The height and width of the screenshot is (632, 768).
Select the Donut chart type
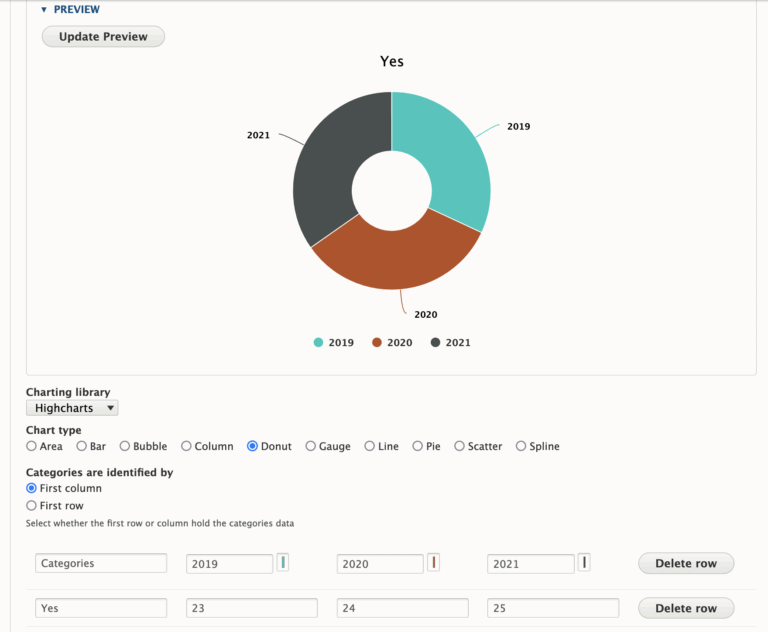tap(253, 447)
